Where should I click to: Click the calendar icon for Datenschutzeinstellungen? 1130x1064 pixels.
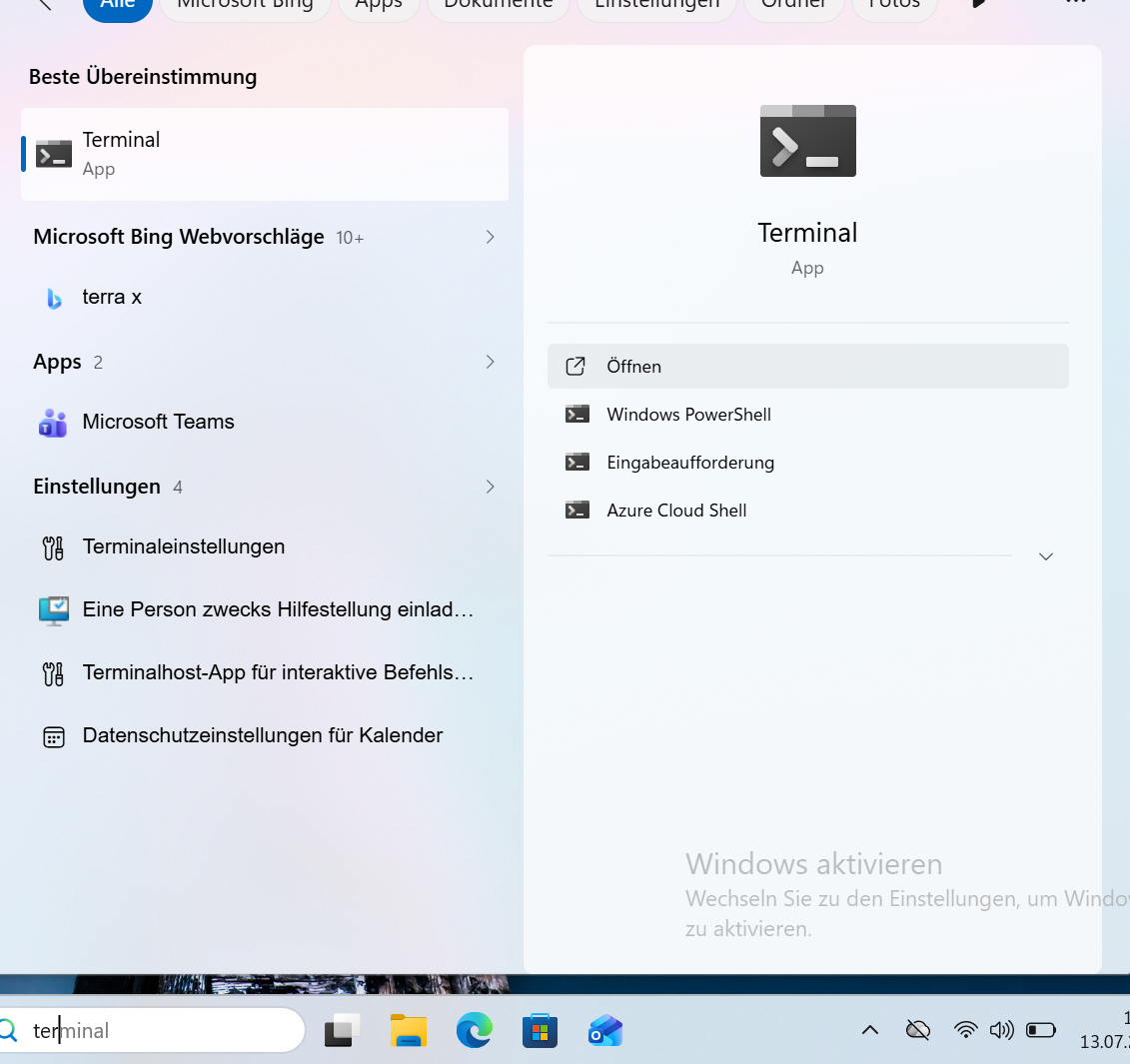coord(53,736)
